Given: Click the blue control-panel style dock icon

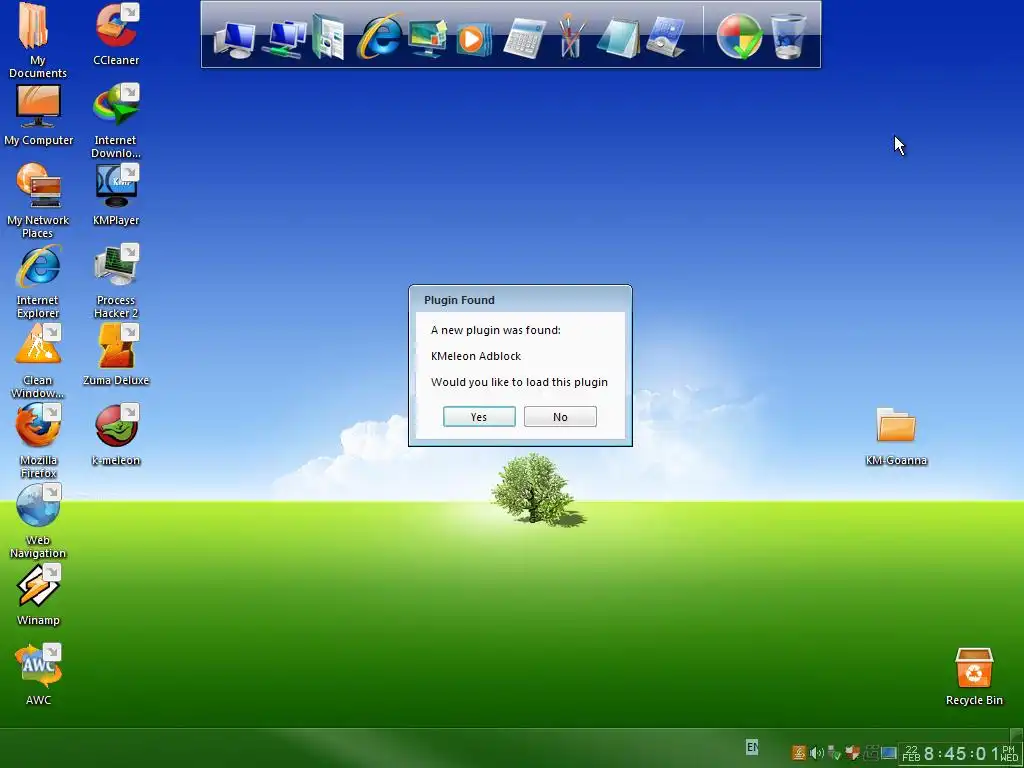Looking at the screenshot, I should tap(665, 38).
